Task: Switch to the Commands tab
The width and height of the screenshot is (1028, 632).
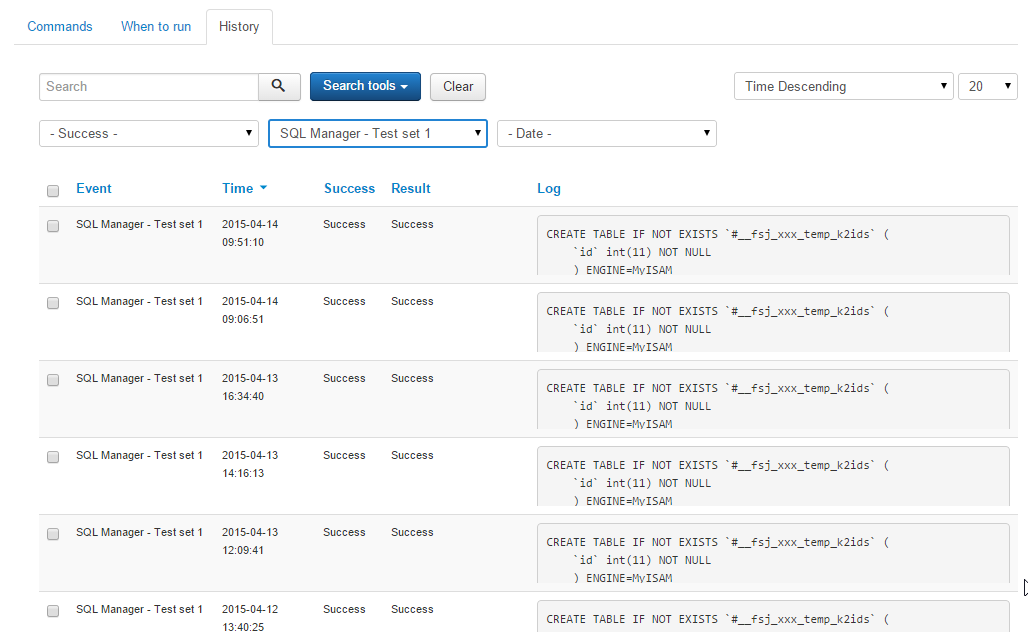Action: 60,27
